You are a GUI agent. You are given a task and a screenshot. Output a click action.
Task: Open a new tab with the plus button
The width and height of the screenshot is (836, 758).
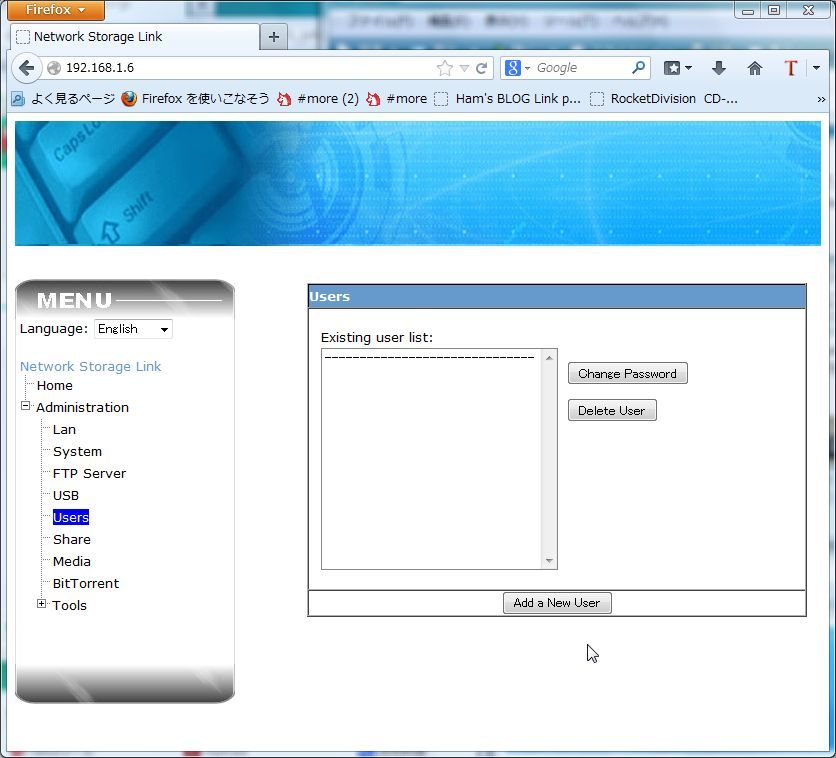tap(274, 37)
